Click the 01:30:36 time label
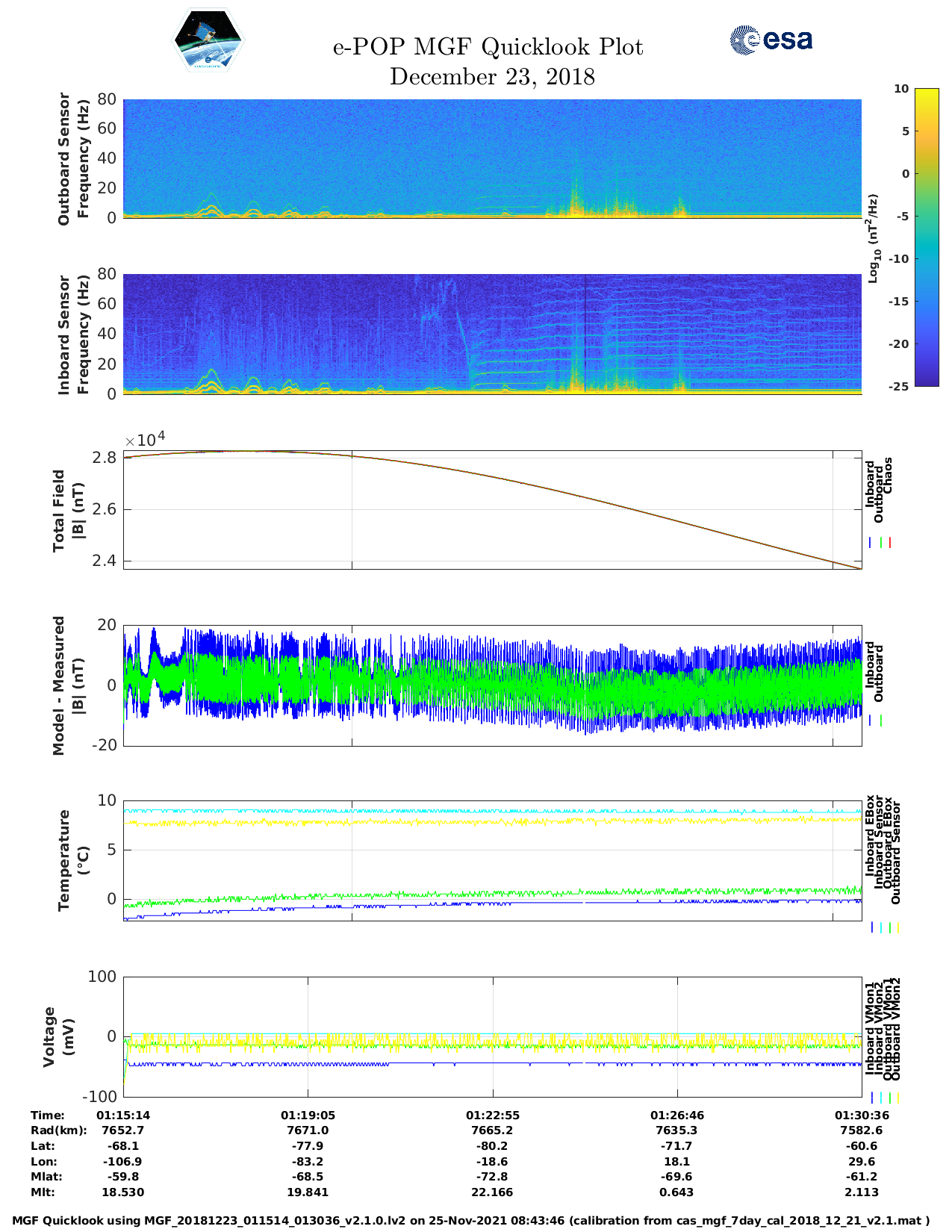This screenshot has height=1232, width=952. point(861,1115)
